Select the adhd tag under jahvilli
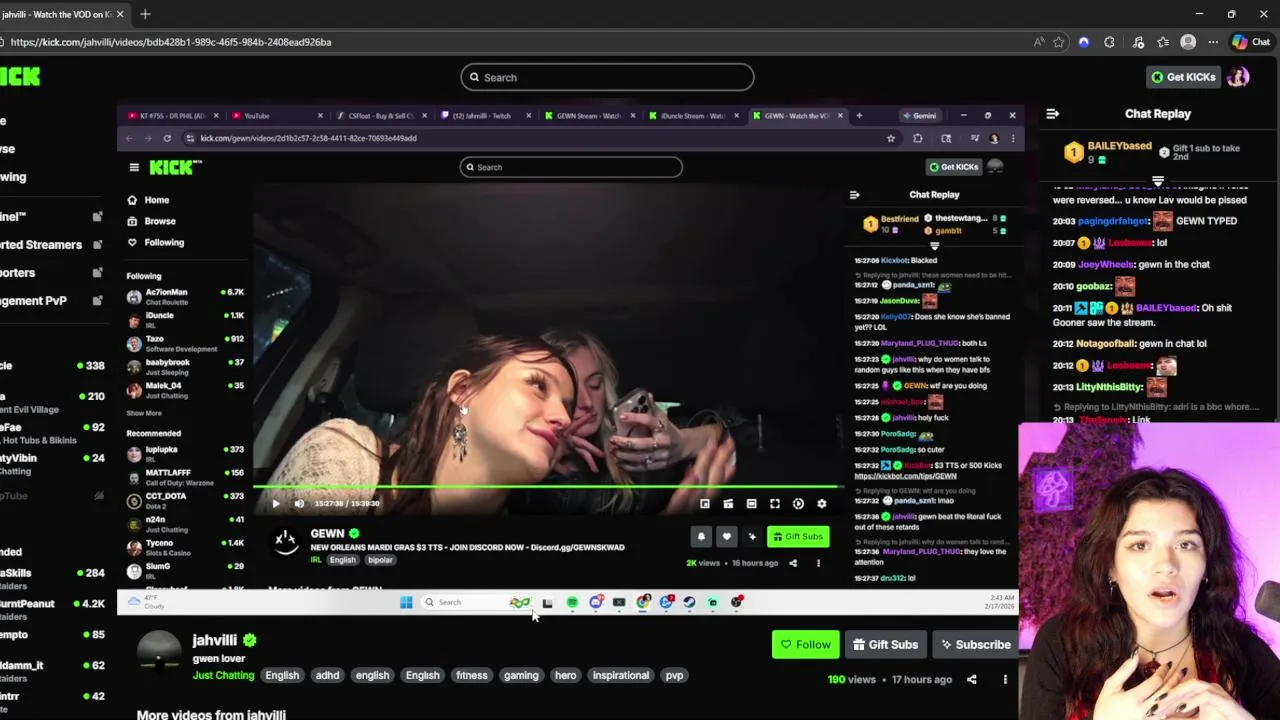This screenshot has height=720, width=1280. tap(327, 675)
